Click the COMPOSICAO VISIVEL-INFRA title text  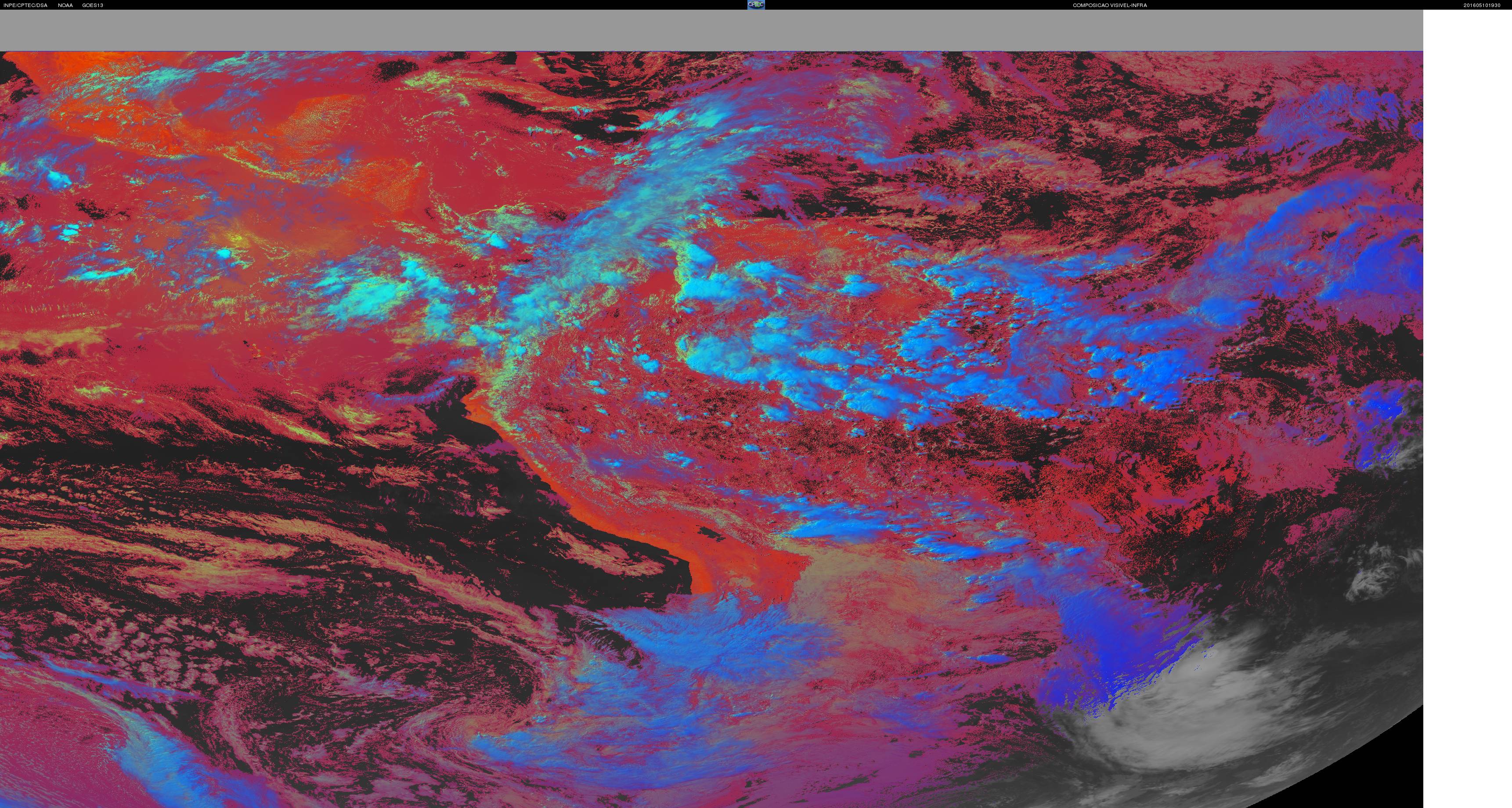pyautogui.click(x=1109, y=5)
